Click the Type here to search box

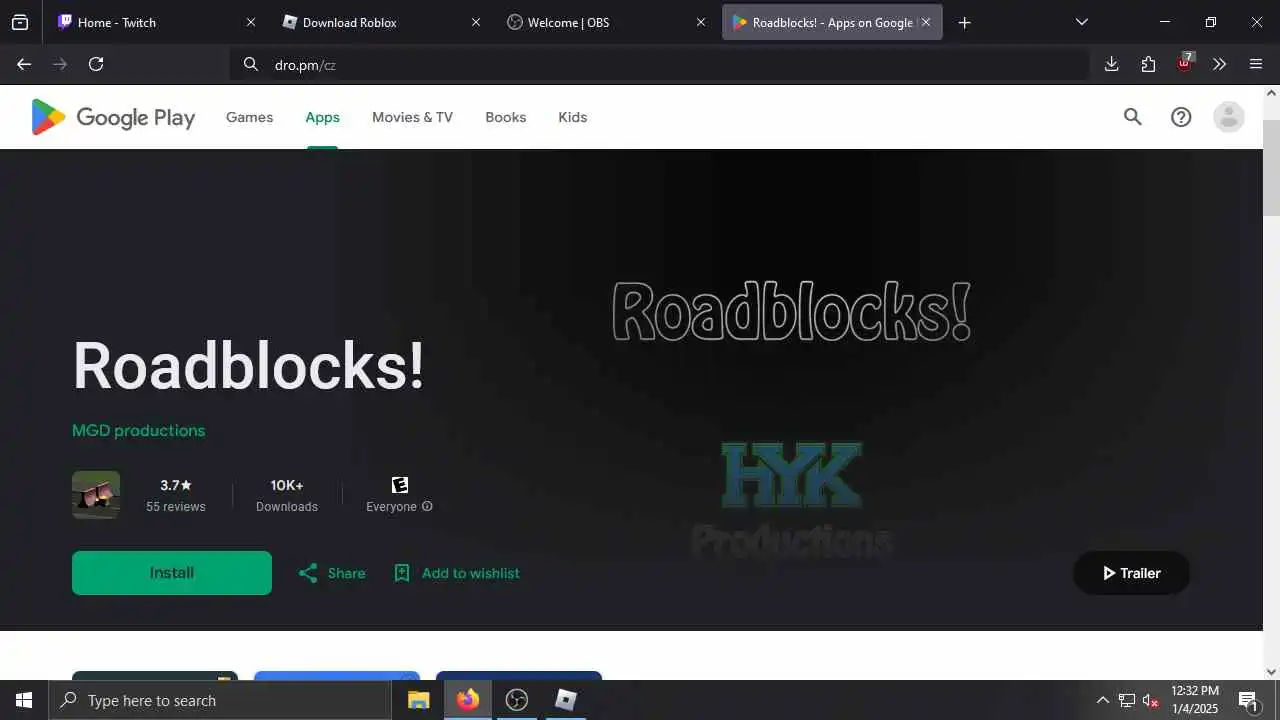220,700
